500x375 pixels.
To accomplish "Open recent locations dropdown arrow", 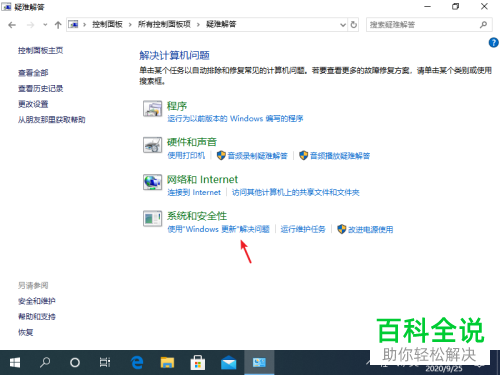I will [45, 25].
